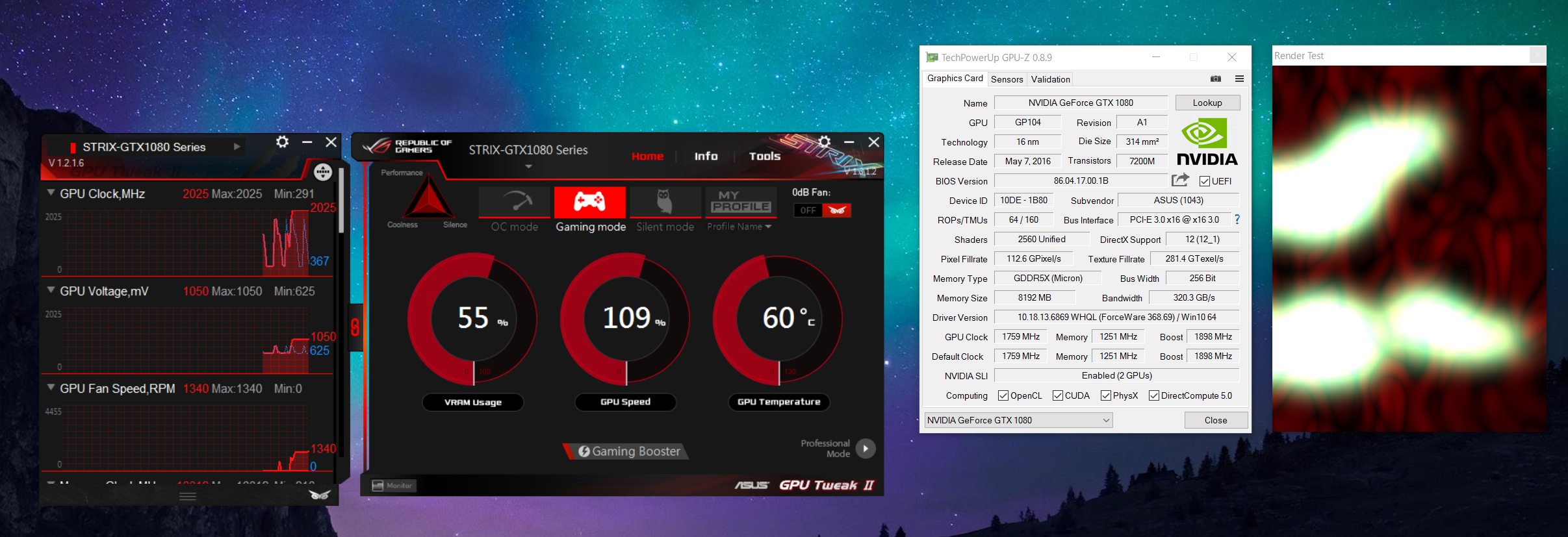Toggle the 0dB Fan OFF switch

click(x=822, y=210)
